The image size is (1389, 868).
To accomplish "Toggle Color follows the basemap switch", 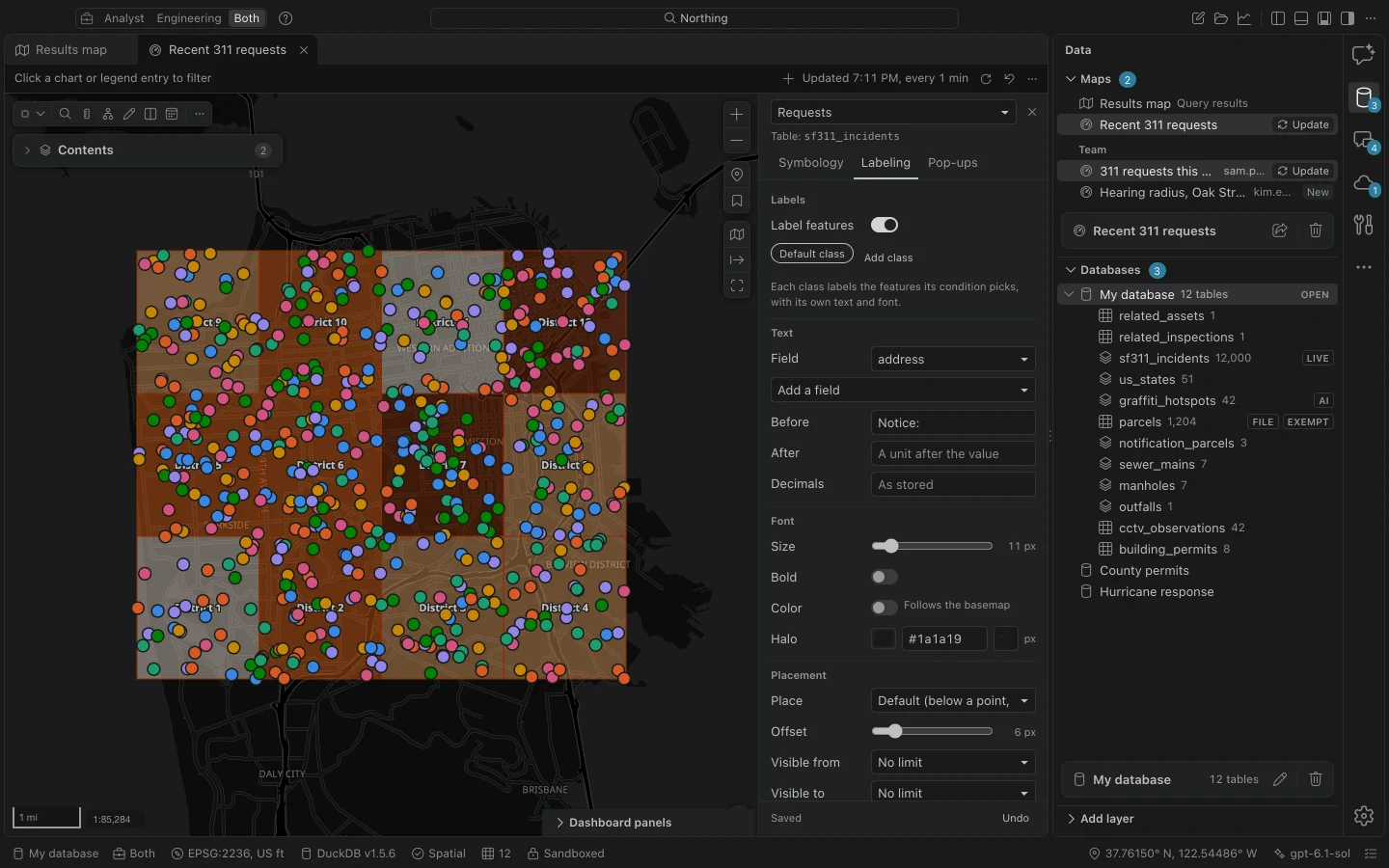I will coord(885,608).
